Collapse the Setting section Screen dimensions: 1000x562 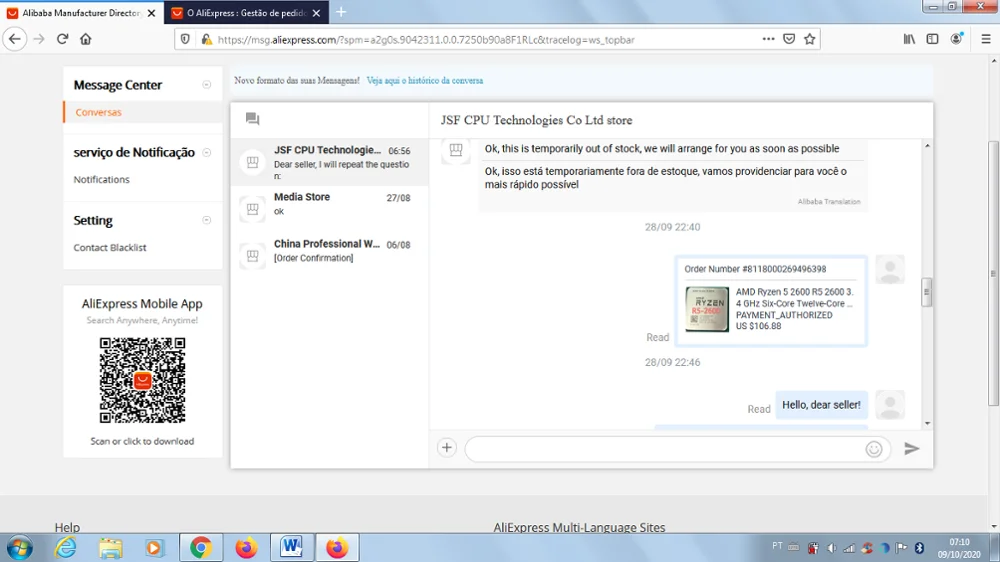tap(207, 220)
